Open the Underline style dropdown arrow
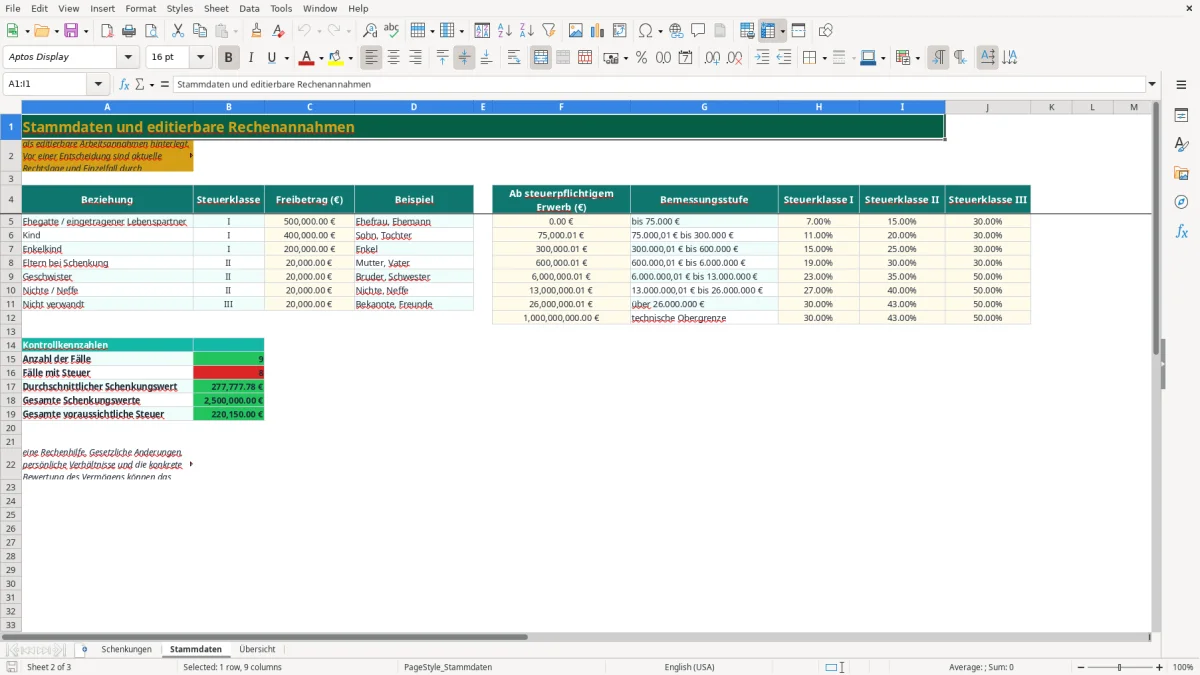This screenshot has width=1200, height=675. [286, 57]
